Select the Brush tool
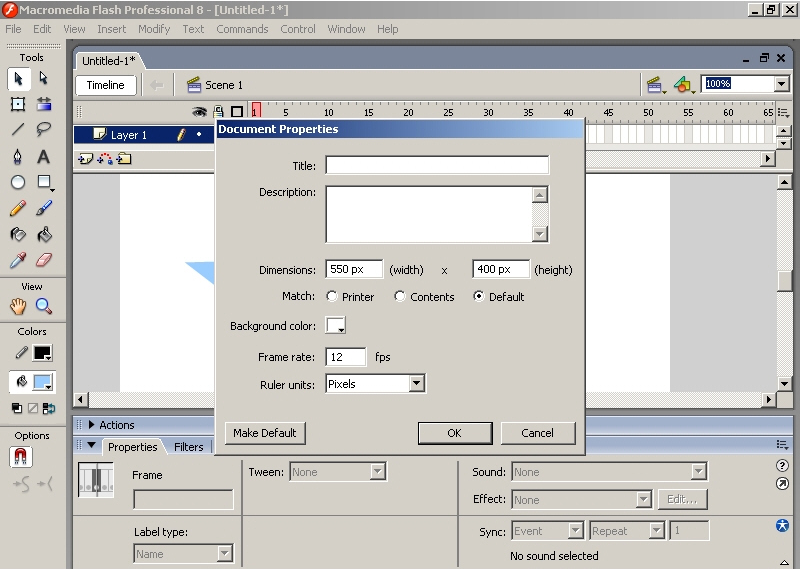This screenshot has height=570, width=800. tap(44, 208)
